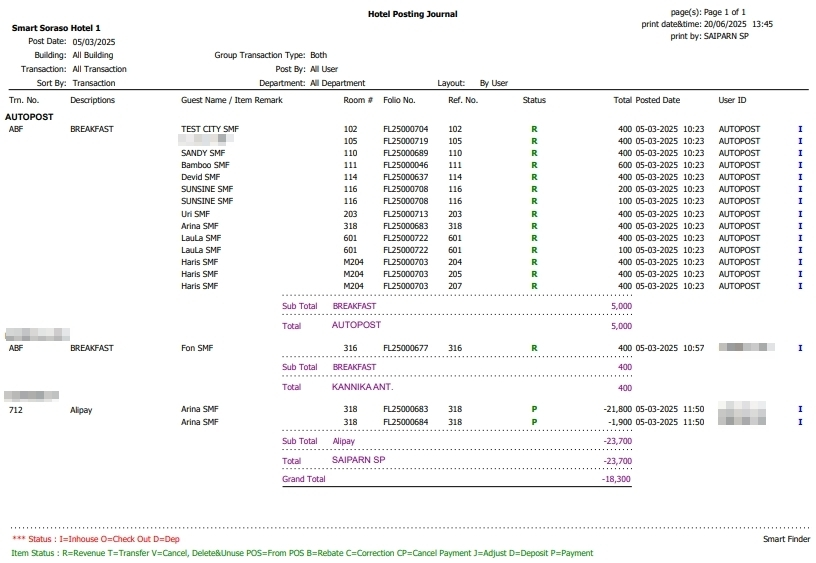Click the Guest Name / Item Remark header
Image resolution: width=816 pixels, height=563 pixels.
tap(231, 101)
